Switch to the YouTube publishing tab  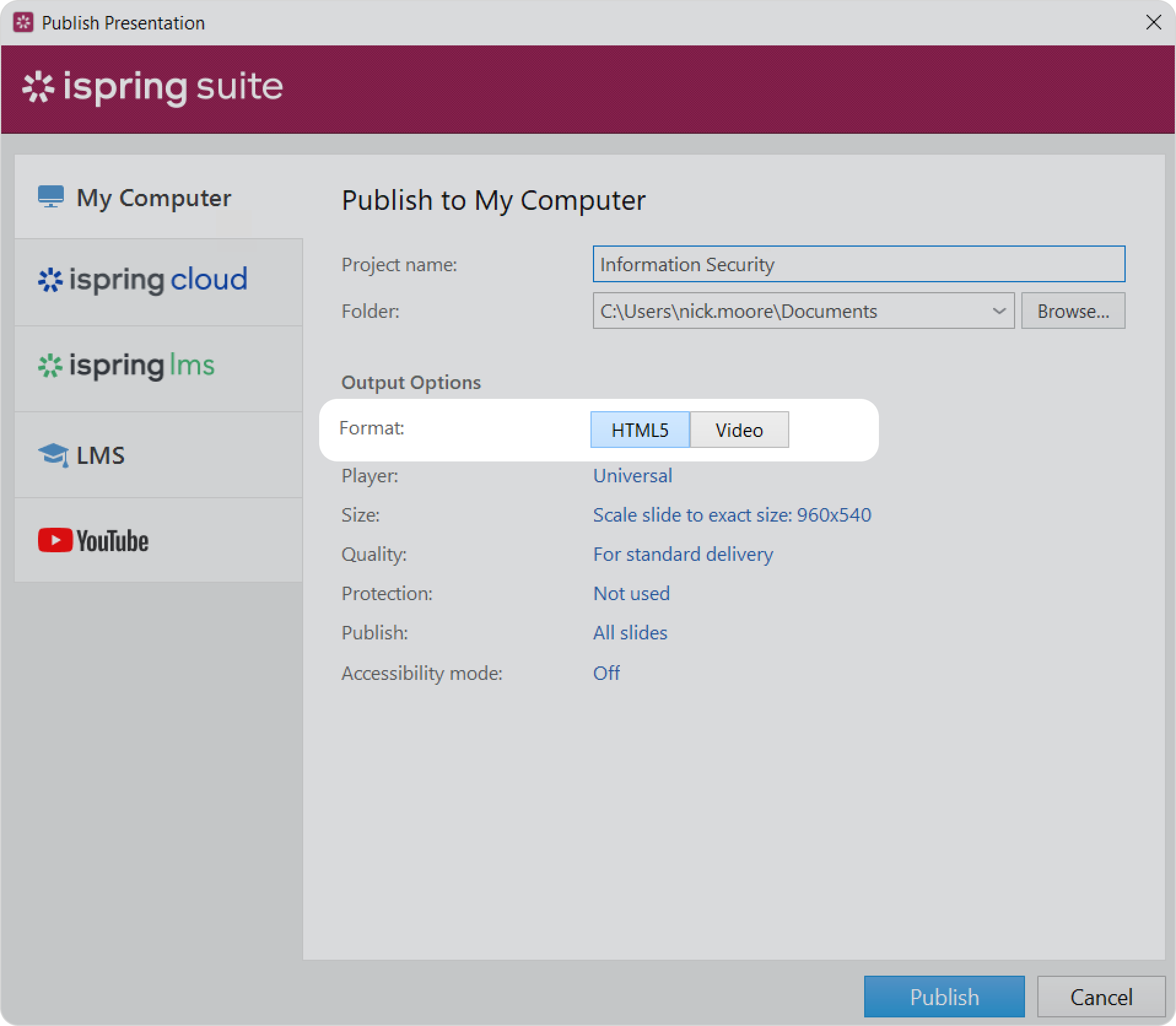pyautogui.click(x=158, y=540)
